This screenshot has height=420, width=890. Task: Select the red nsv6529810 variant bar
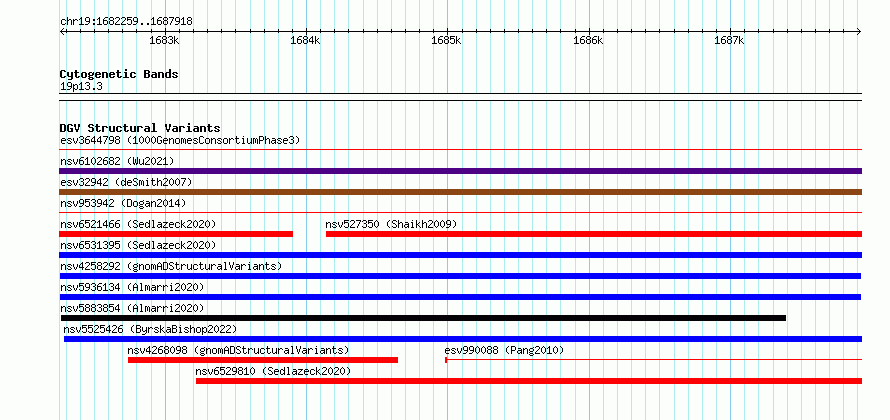[x=528, y=381]
